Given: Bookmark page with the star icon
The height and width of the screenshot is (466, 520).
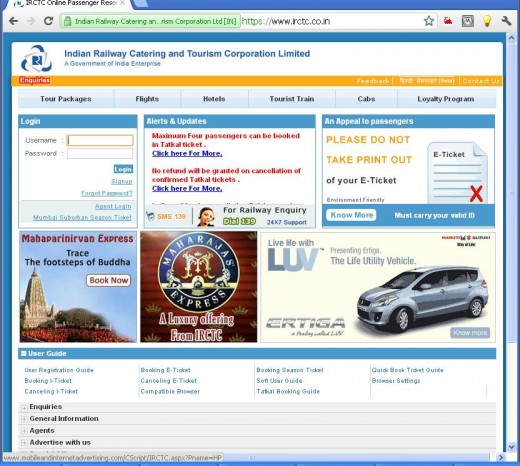Looking at the screenshot, I should tap(429, 21).
